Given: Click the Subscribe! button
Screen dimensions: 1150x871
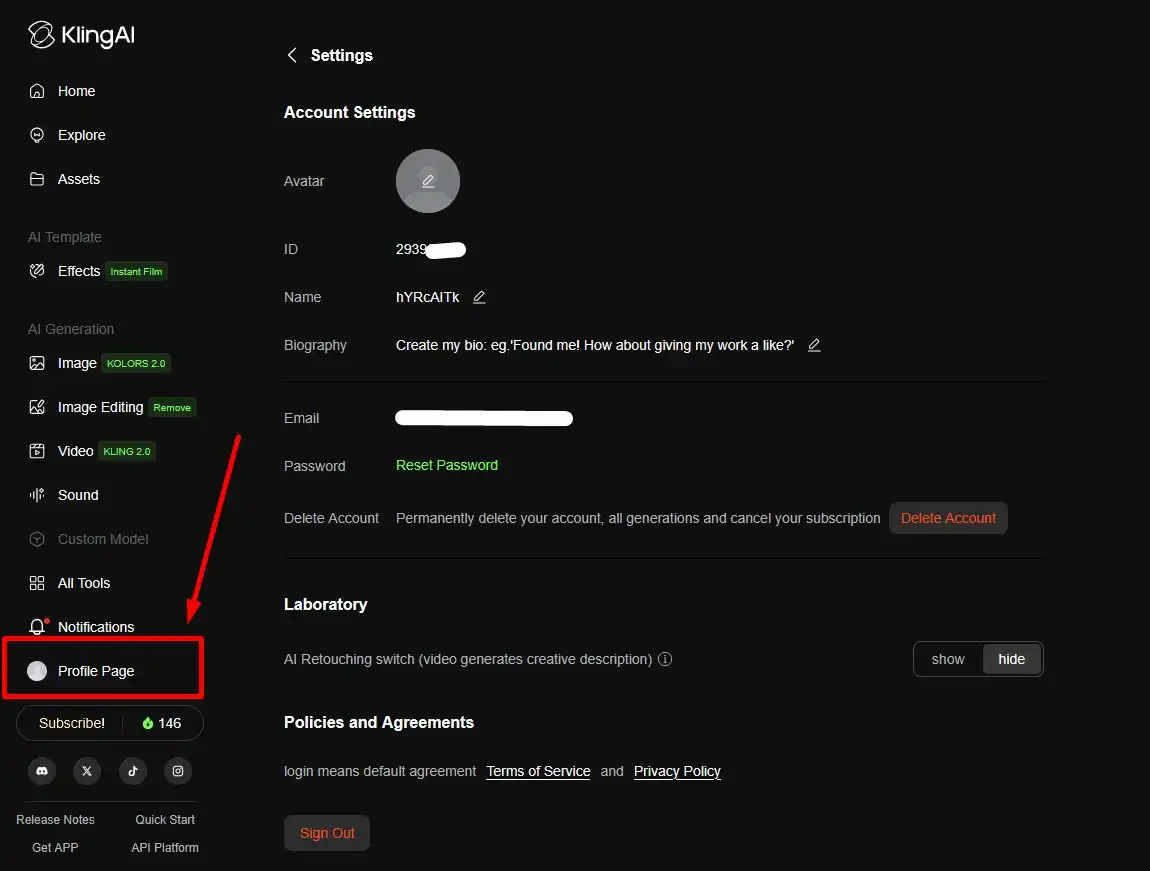Looking at the screenshot, I should click(x=72, y=724).
